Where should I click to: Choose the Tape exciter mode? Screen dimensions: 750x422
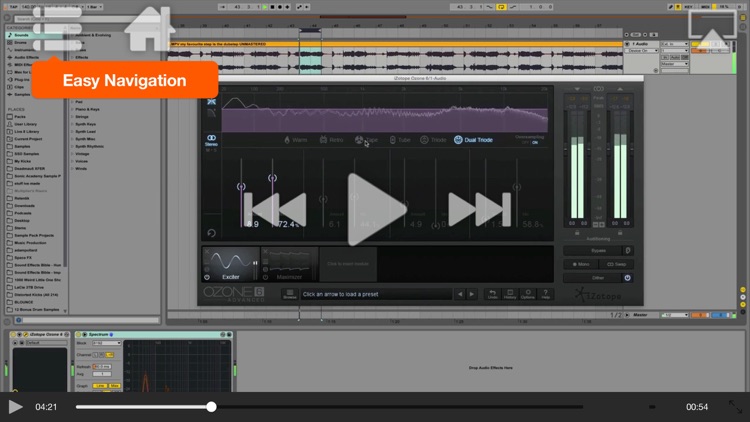pos(366,140)
